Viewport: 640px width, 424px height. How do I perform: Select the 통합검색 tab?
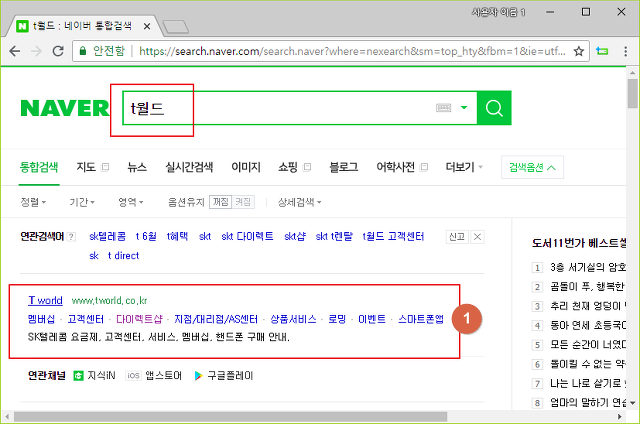pos(39,167)
